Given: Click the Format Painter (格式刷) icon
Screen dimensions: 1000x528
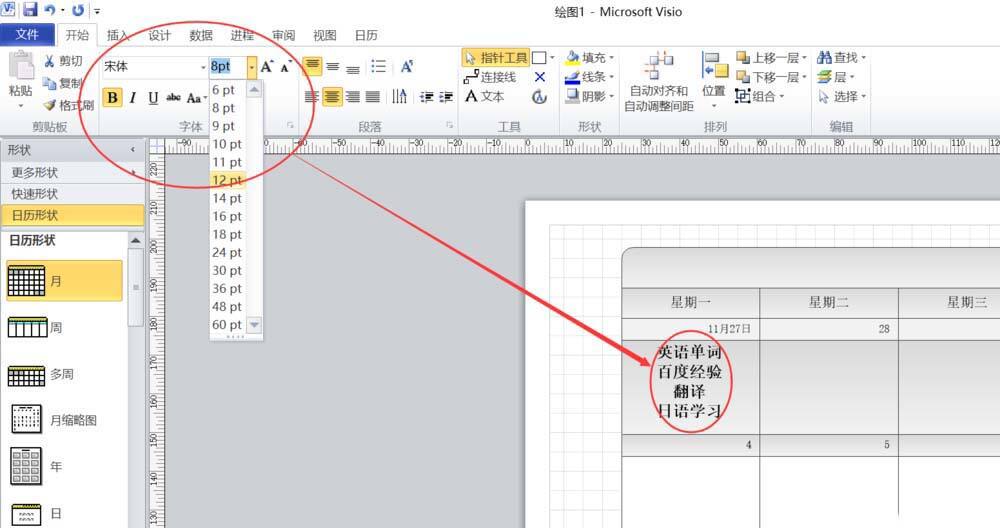Looking at the screenshot, I should (x=50, y=105).
